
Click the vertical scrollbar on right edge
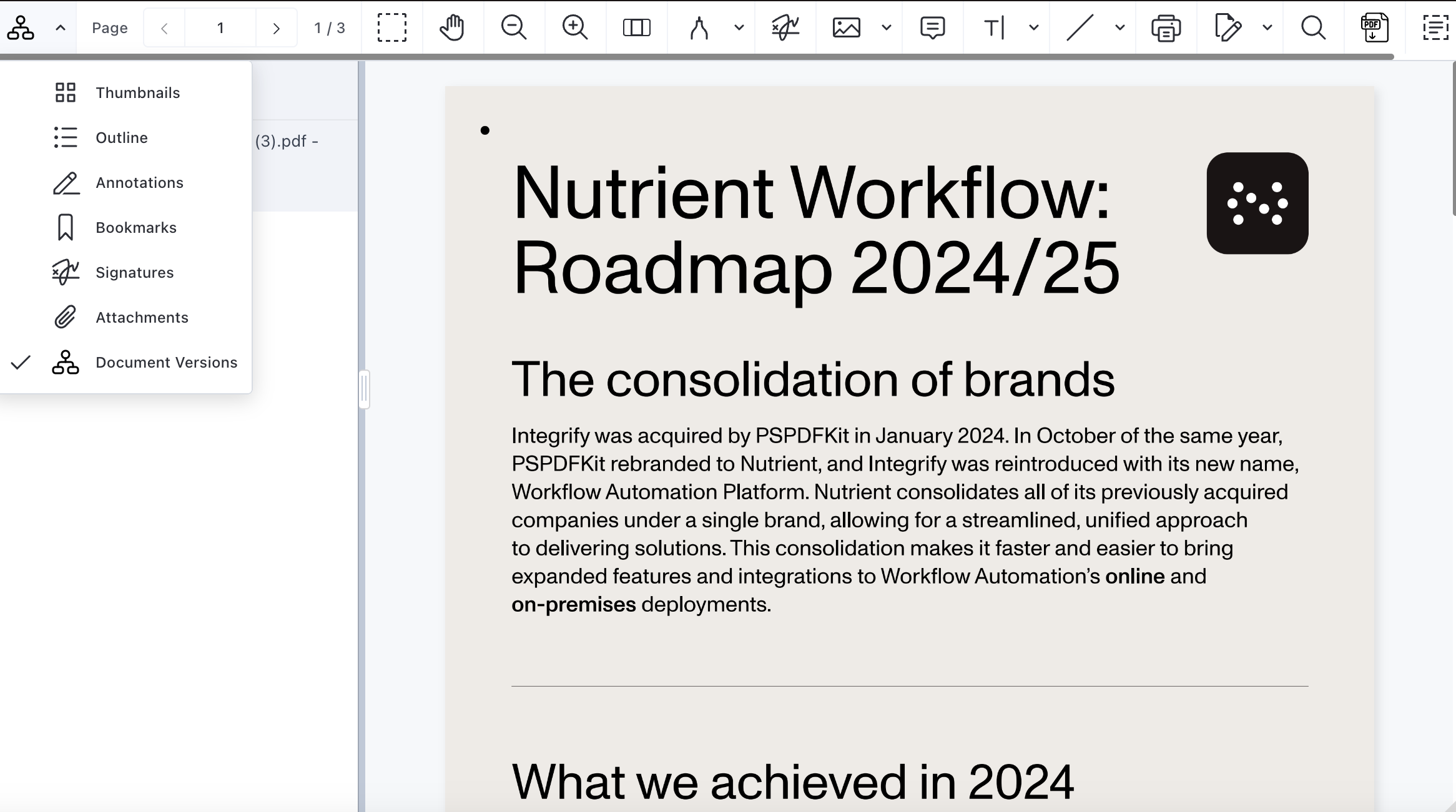(x=1454, y=139)
